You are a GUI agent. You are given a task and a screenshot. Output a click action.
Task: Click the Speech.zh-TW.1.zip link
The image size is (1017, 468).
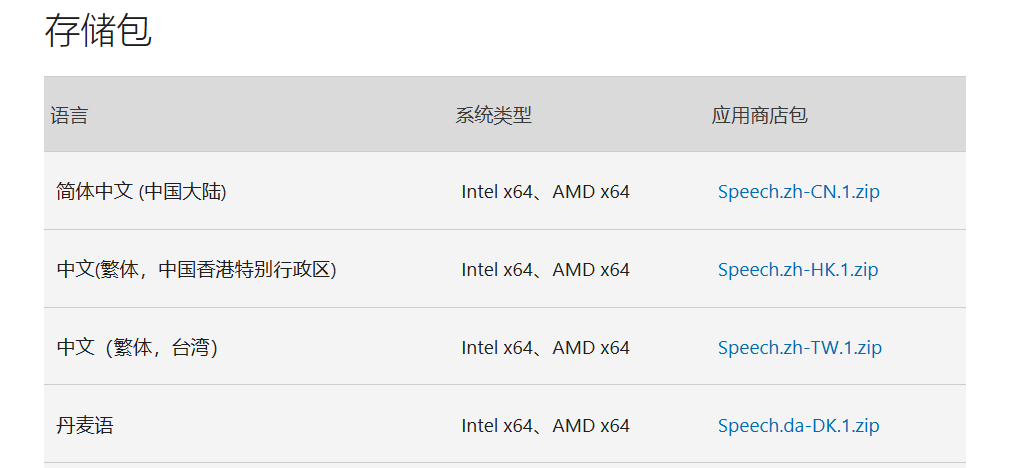(800, 348)
